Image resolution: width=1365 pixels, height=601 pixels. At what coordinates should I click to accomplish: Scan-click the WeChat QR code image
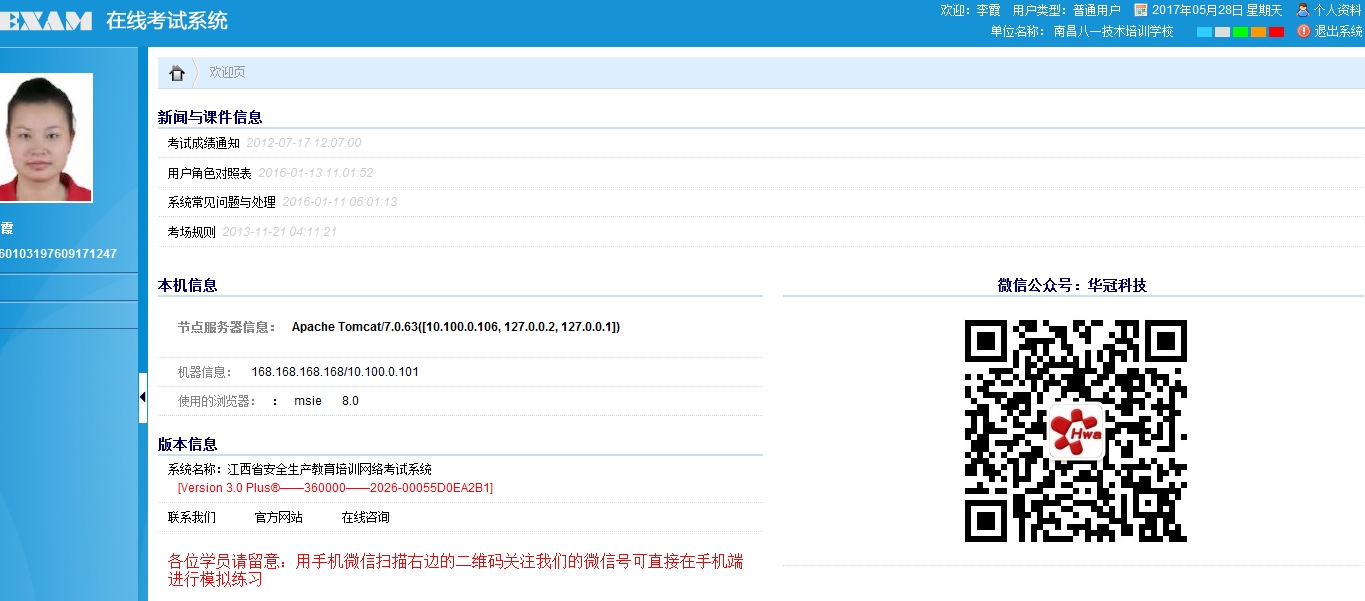pos(1075,431)
